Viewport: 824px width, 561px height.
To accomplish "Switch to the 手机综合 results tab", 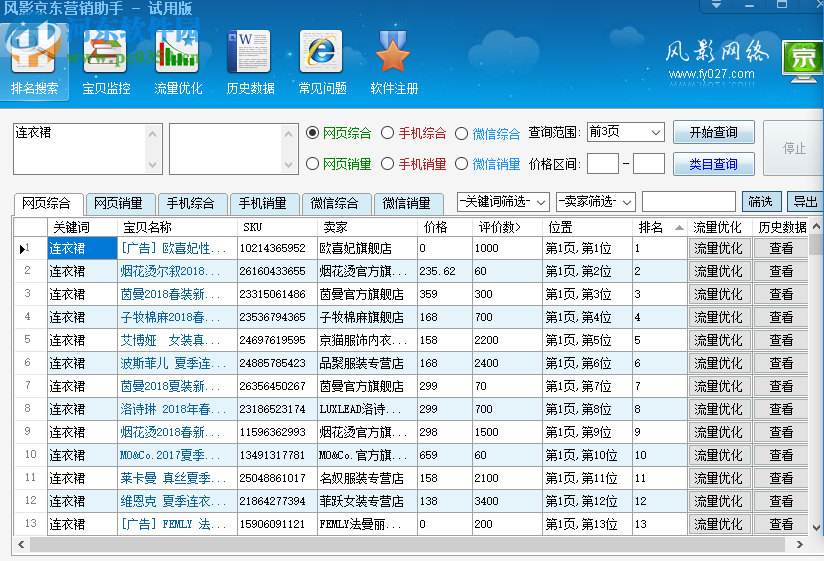I will pyautogui.click(x=191, y=203).
